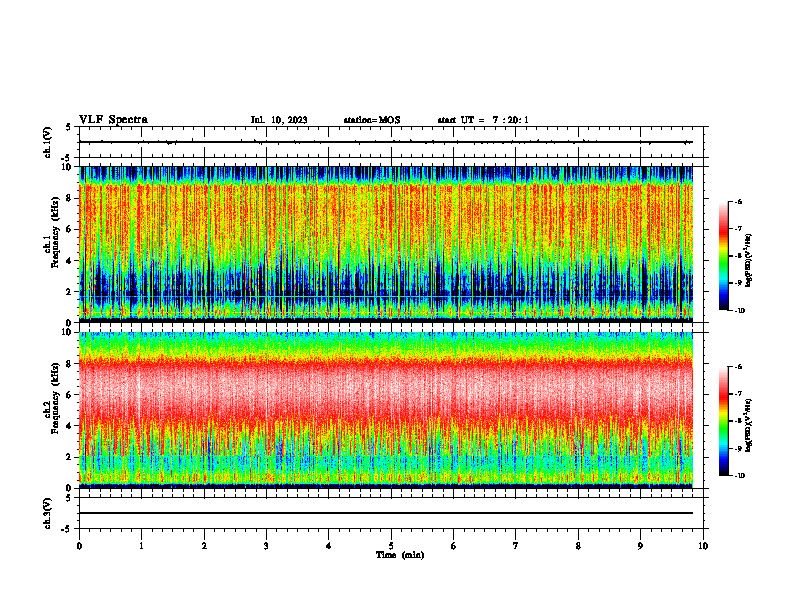The height and width of the screenshot is (612, 792).
Task: Click the time axis tick label '8'
Action: [578, 546]
